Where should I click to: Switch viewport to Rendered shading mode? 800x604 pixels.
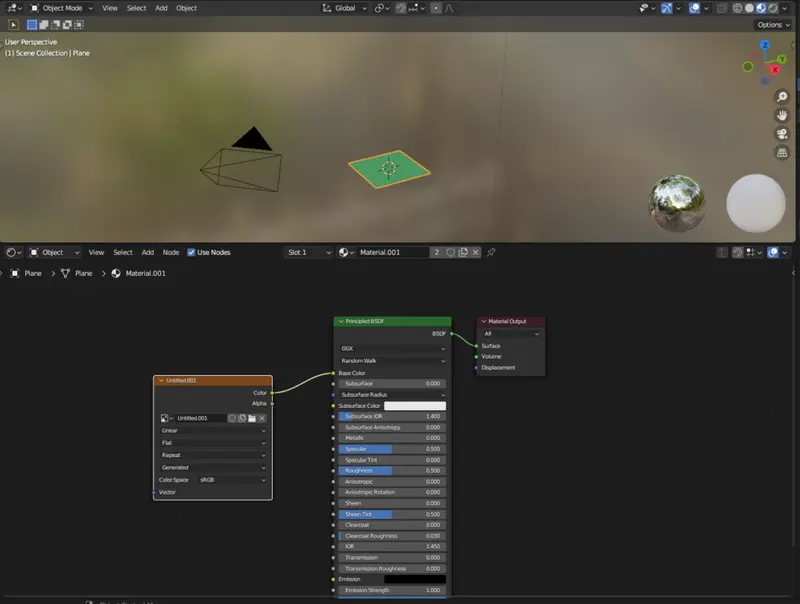click(x=773, y=8)
